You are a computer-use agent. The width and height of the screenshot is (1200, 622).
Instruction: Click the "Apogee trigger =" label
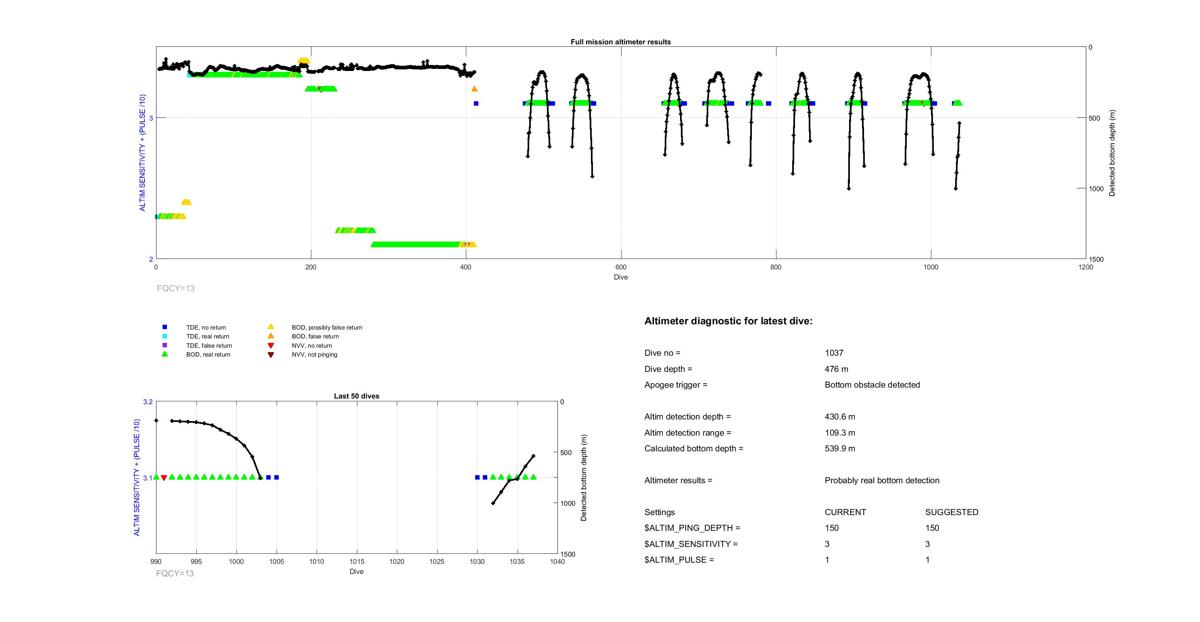click(x=676, y=385)
